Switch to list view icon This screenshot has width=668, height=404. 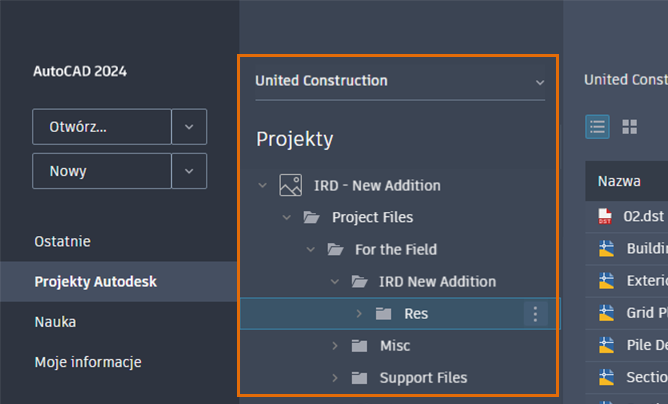coord(597,127)
